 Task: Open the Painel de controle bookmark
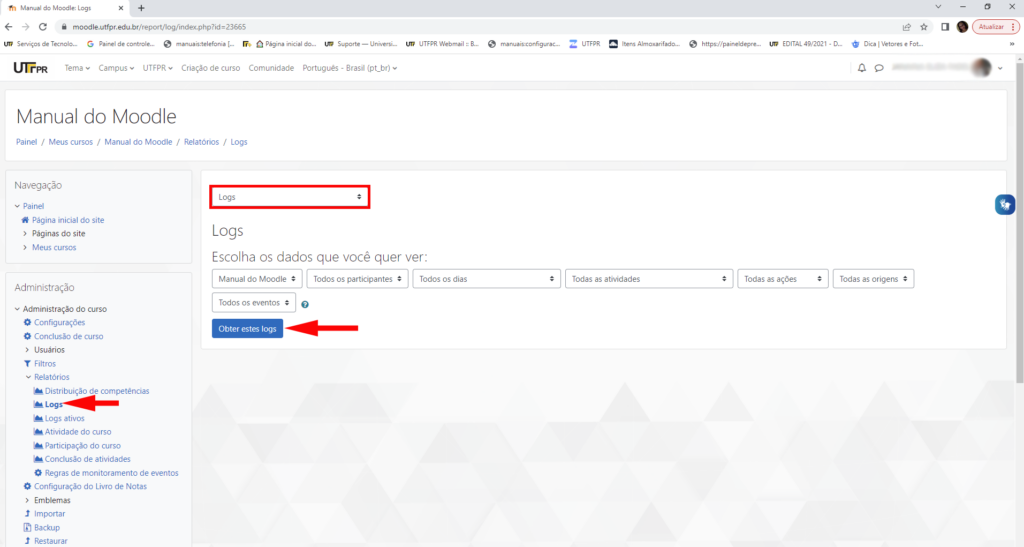pyautogui.click(x=121, y=44)
